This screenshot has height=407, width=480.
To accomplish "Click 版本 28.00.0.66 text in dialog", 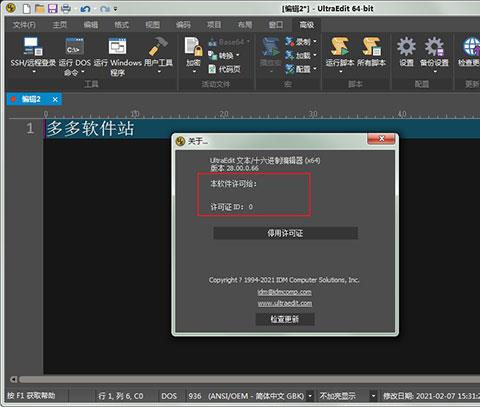I will (234, 168).
